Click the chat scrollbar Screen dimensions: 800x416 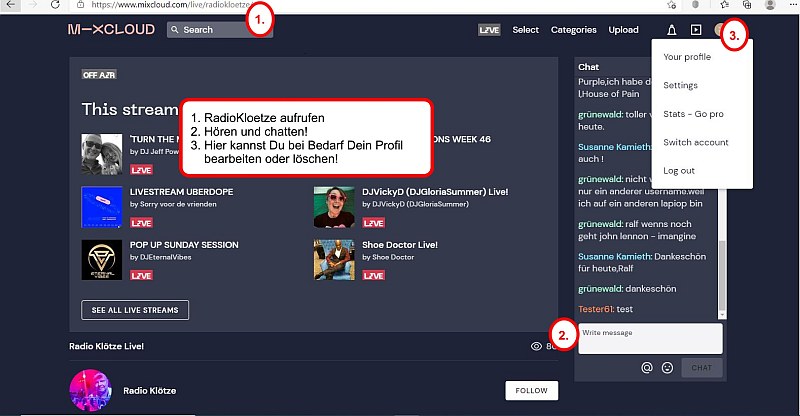(x=721, y=278)
